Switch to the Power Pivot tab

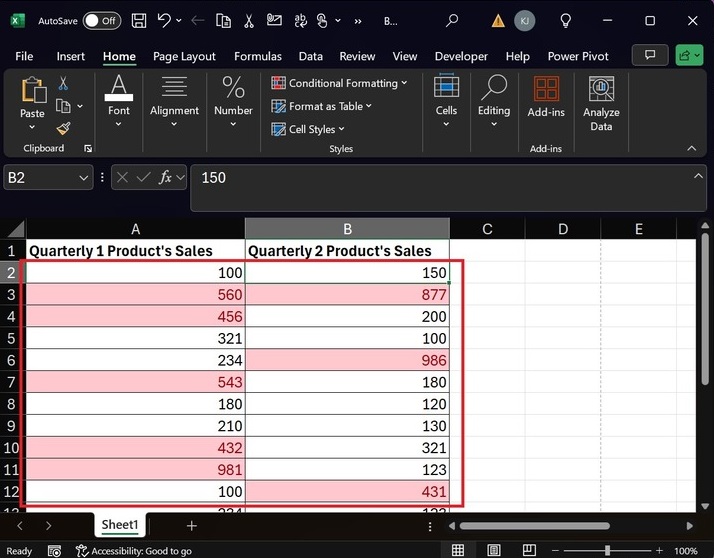[576, 56]
